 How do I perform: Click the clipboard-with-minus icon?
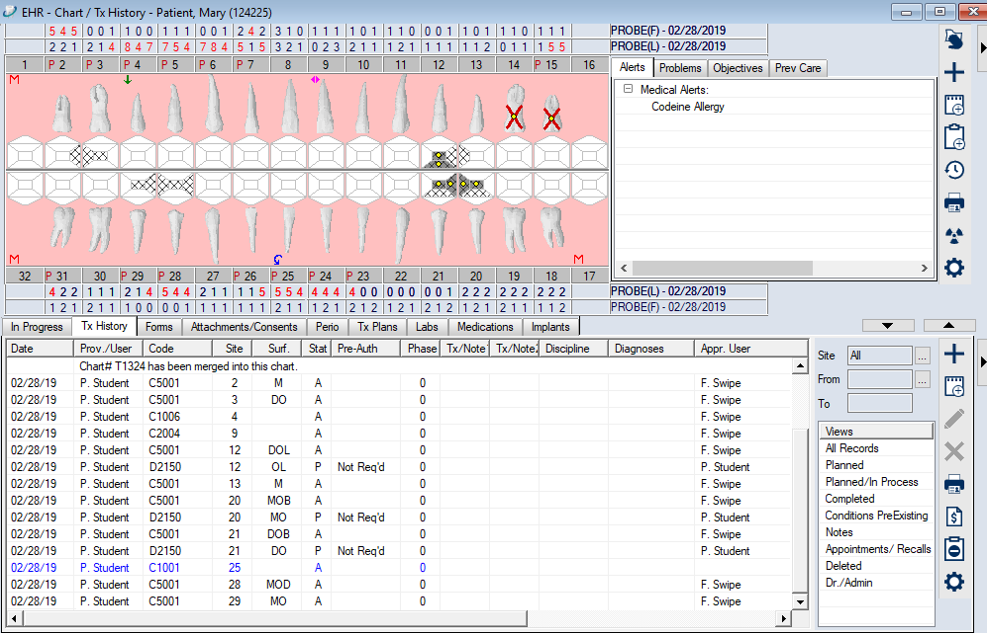click(x=953, y=548)
